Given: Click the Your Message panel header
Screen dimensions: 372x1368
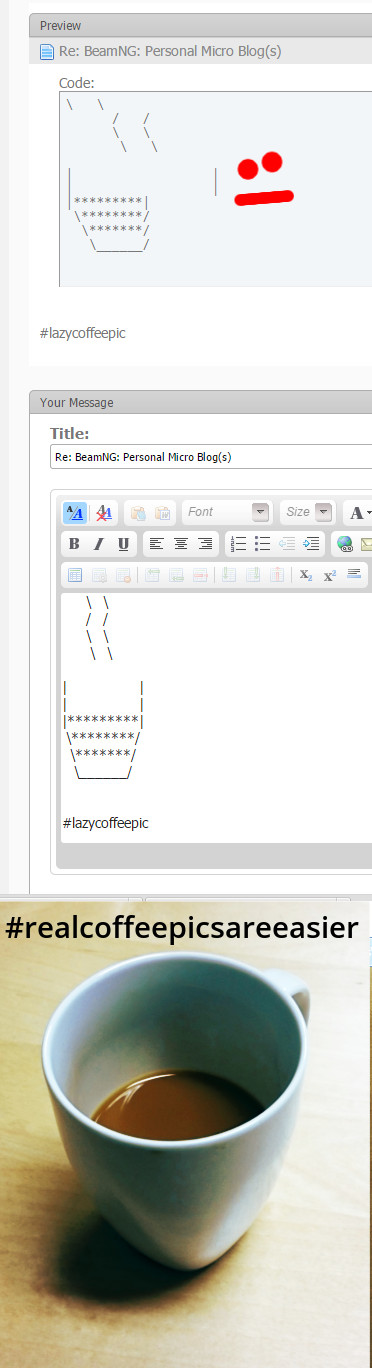Looking at the screenshot, I should pyautogui.click(x=200, y=402).
